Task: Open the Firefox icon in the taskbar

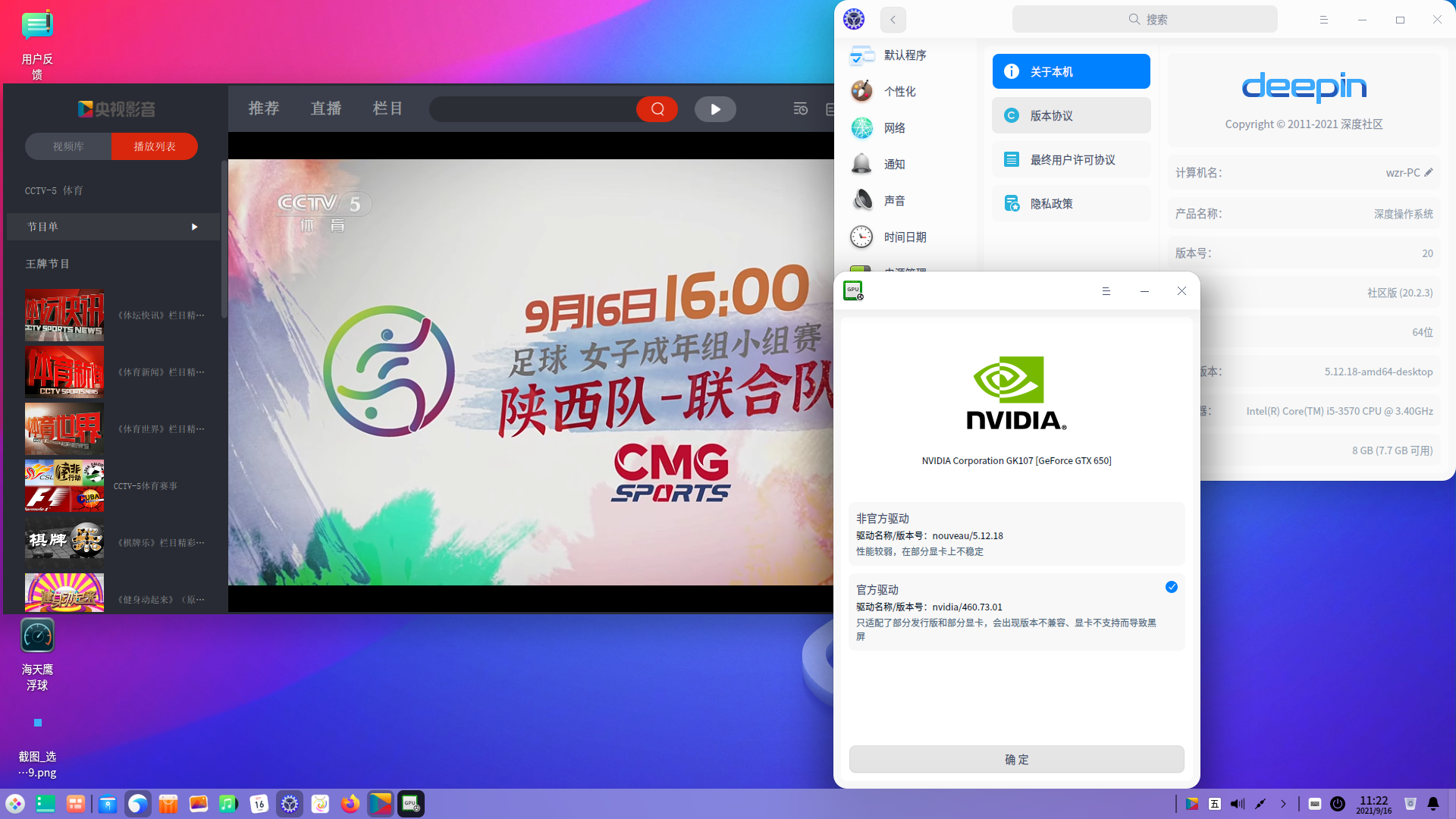Action: pyautogui.click(x=350, y=804)
